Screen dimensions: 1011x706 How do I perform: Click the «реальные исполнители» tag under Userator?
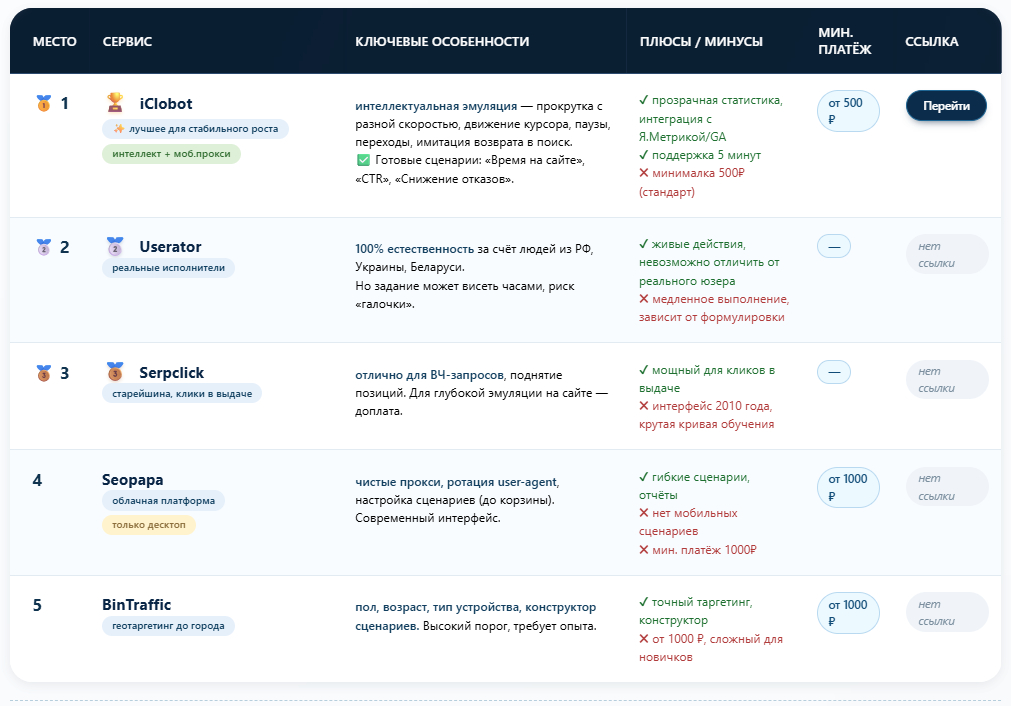click(x=168, y=268)
